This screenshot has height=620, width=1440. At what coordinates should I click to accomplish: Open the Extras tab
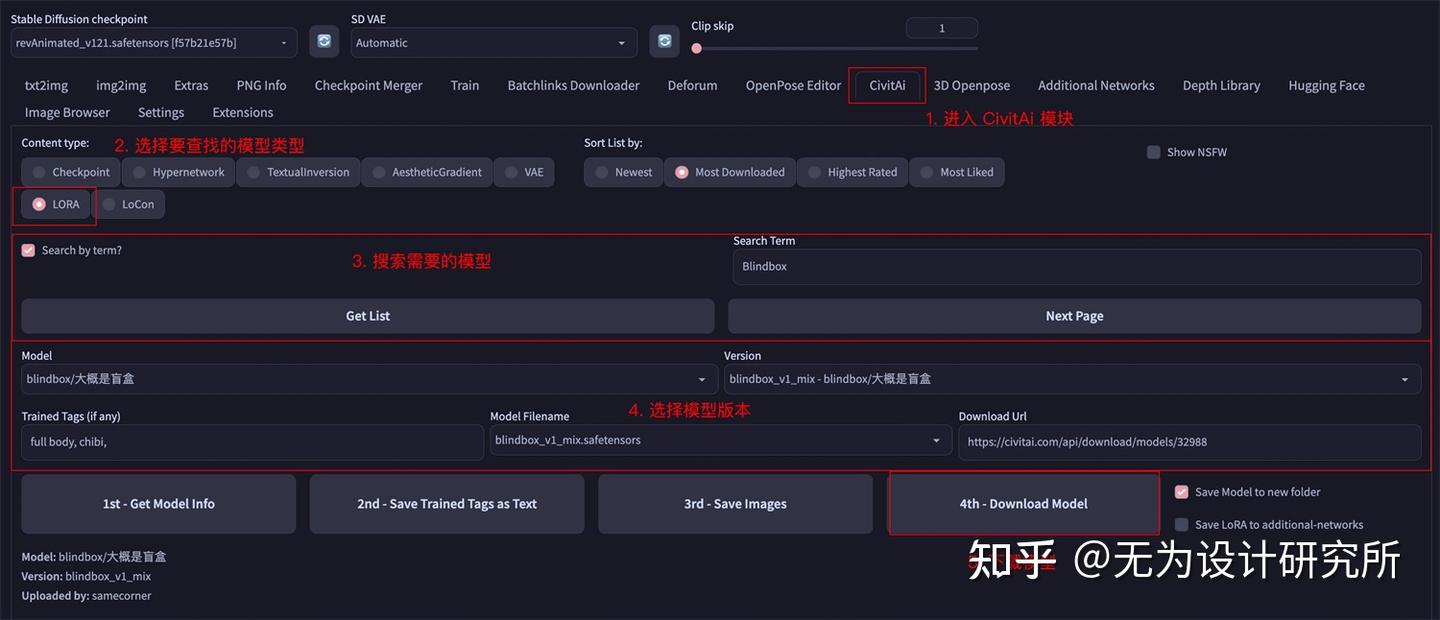click(x=191, y=85)
